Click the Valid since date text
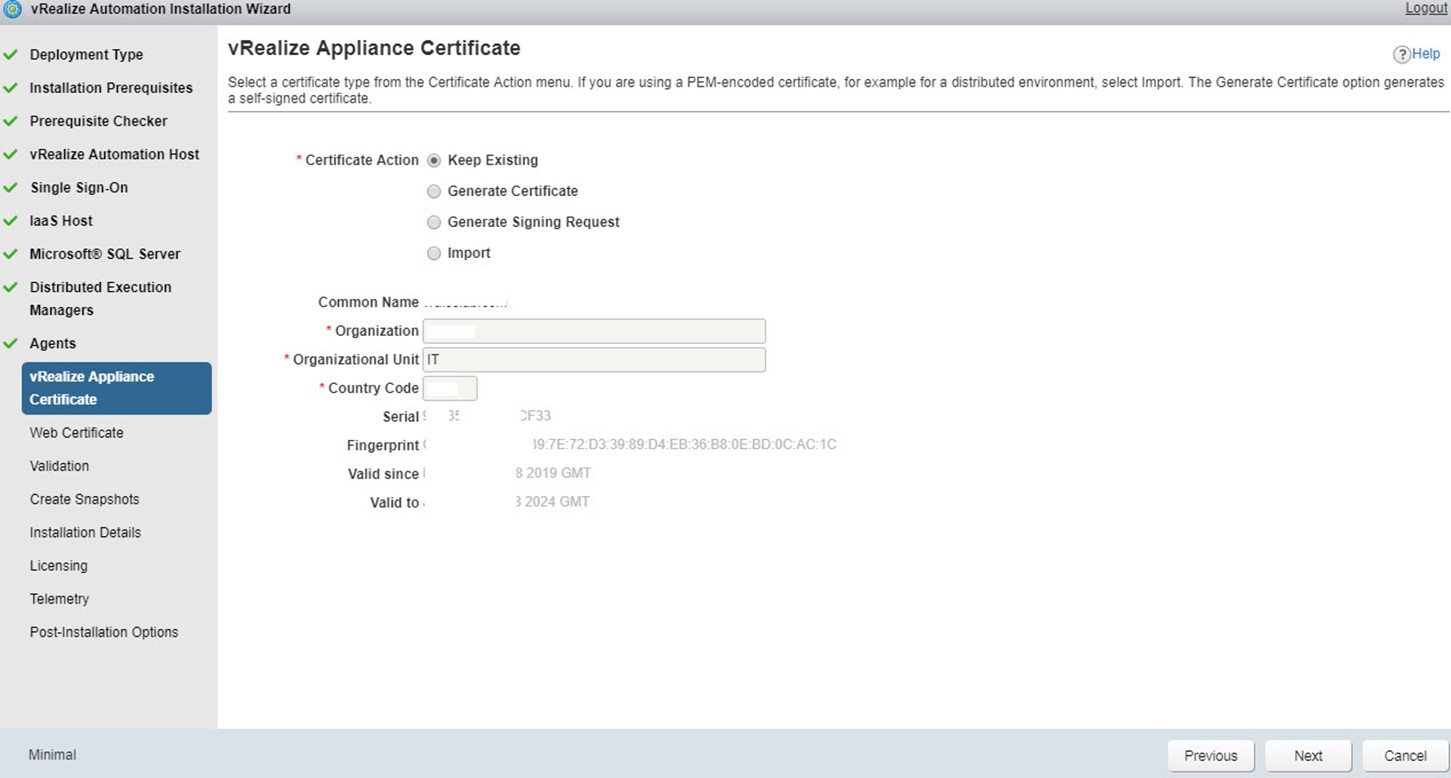 coord(507,473)
